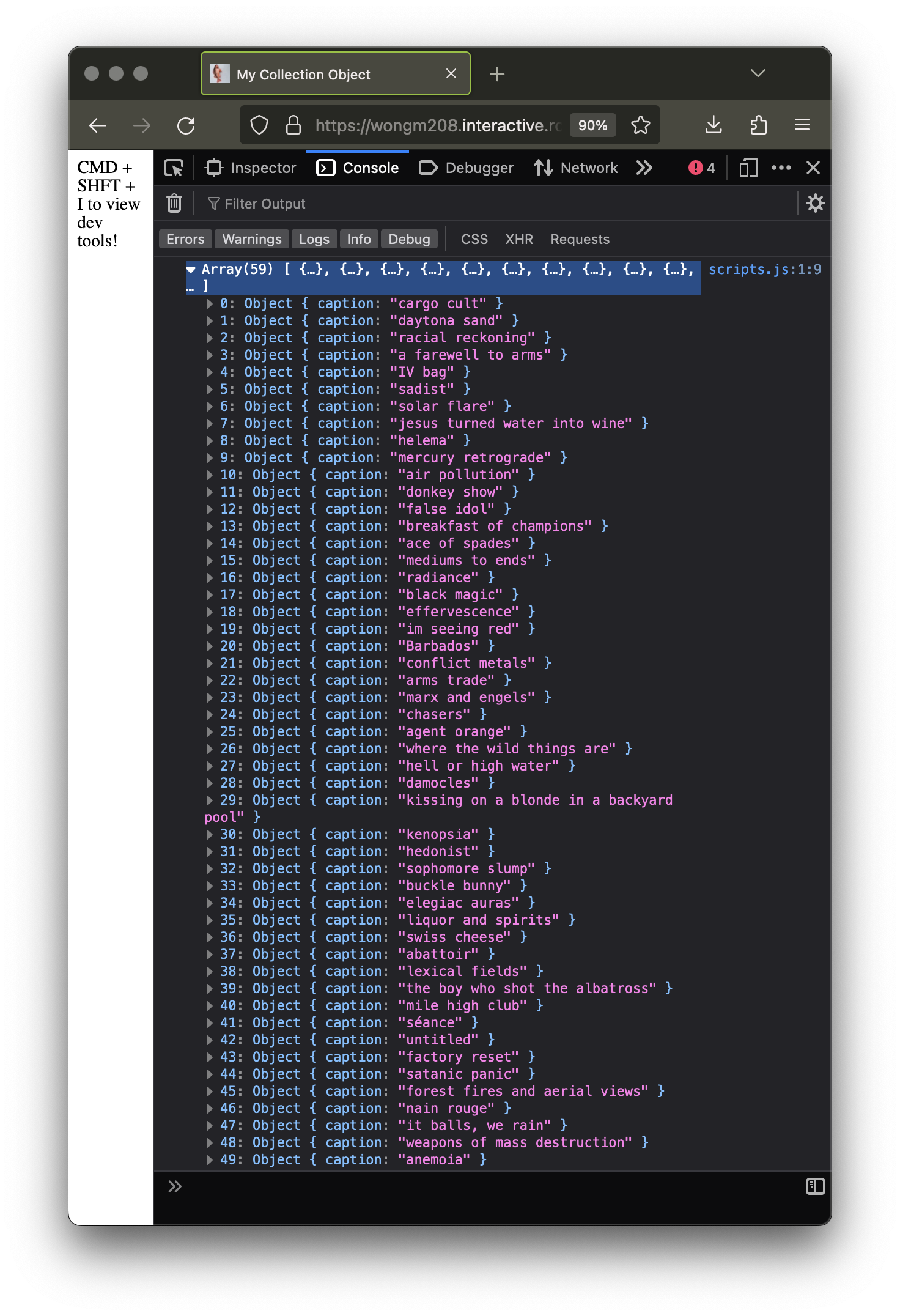The width and height of the screenshot is (900, 1316).
Task: Click the 90% zoom level badge
Action: click(592, 125)
